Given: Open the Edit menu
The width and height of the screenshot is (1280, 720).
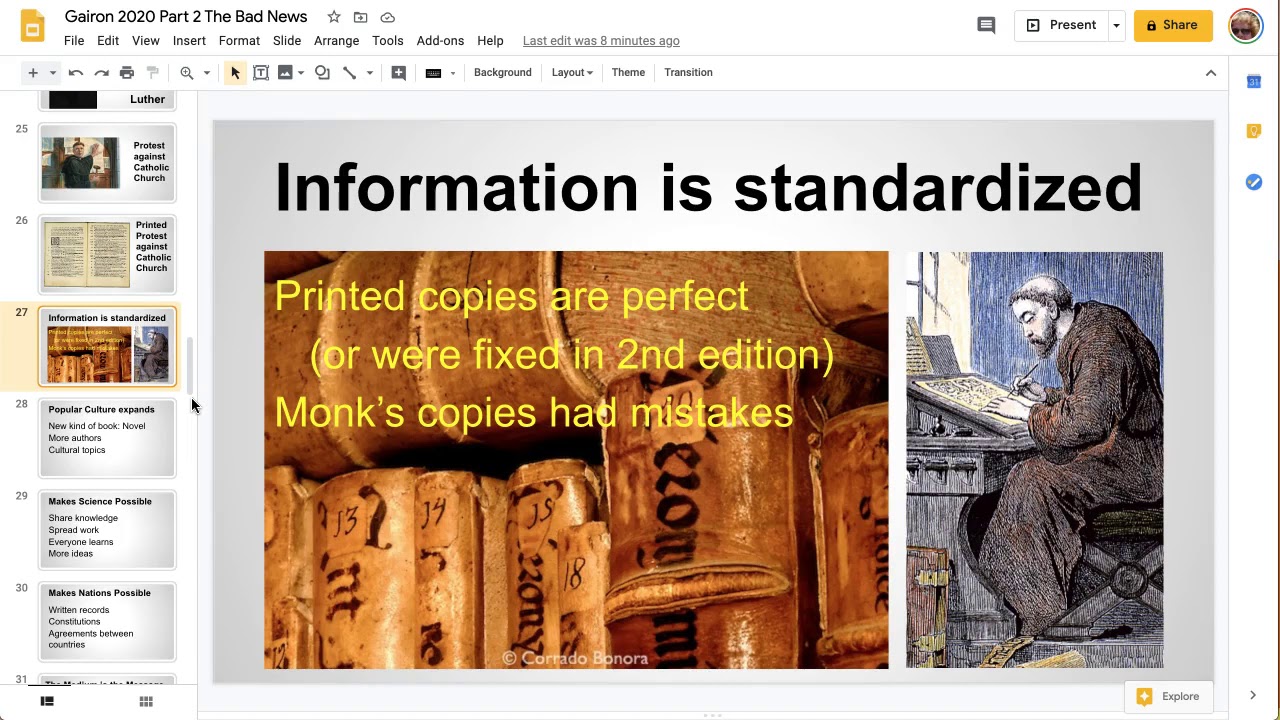Looking at the screenshot, I should [x=108, y=40].
